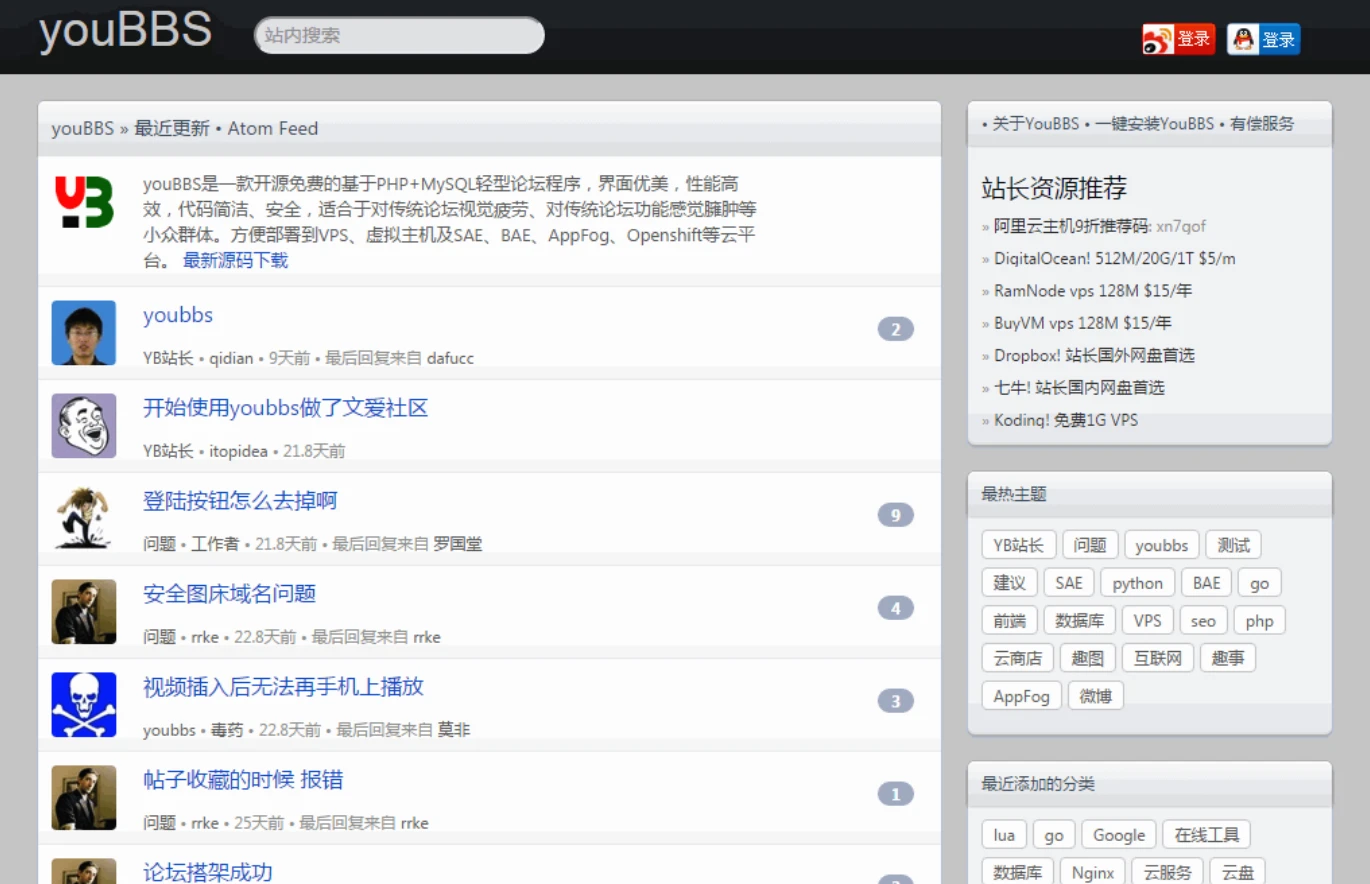Open topic 登陆按钮怎么去掉啊
Image resolution: width=1370 pixels, height=884 pixels.
coord(240,501)
